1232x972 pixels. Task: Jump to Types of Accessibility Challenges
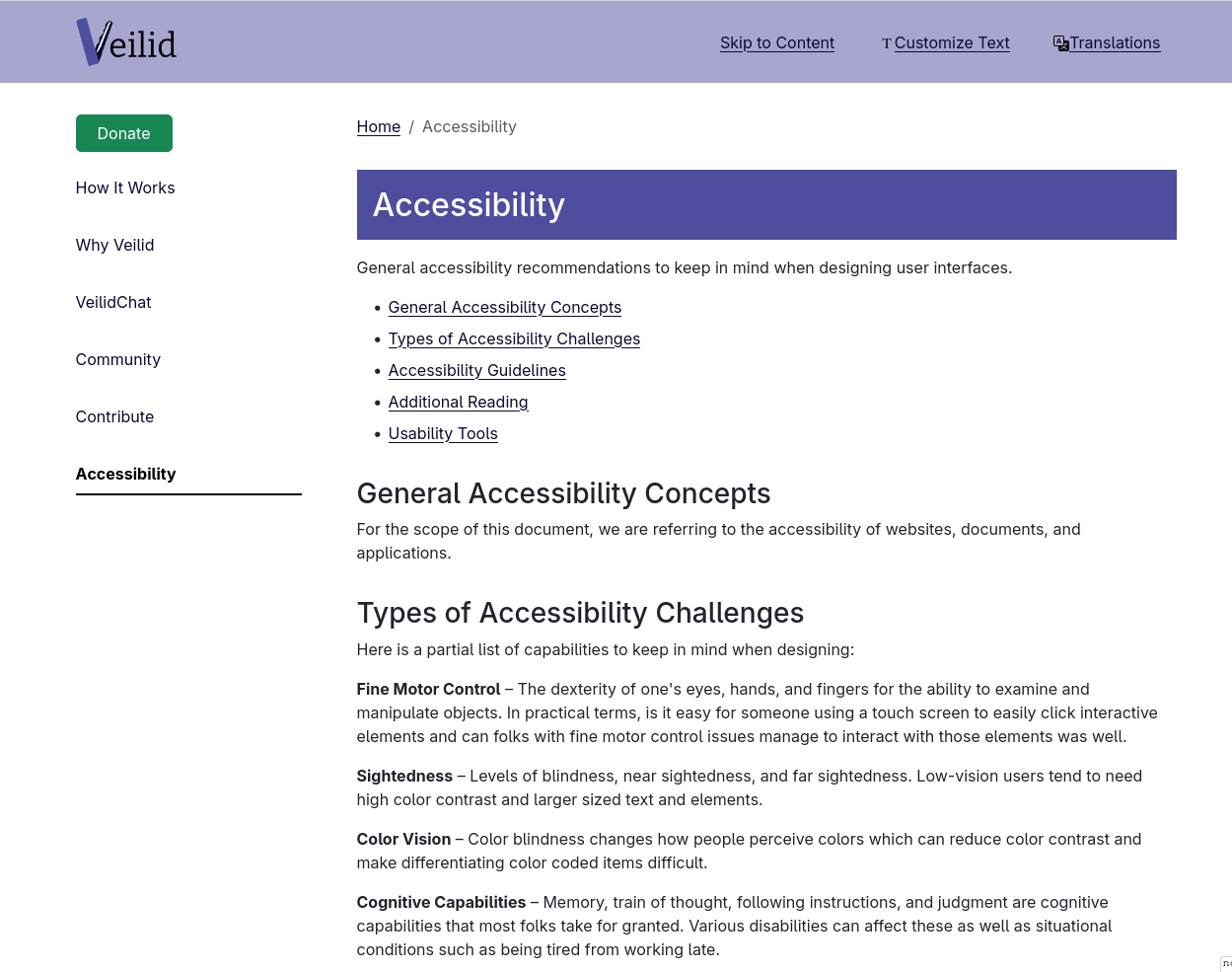(x=514, y=339)
